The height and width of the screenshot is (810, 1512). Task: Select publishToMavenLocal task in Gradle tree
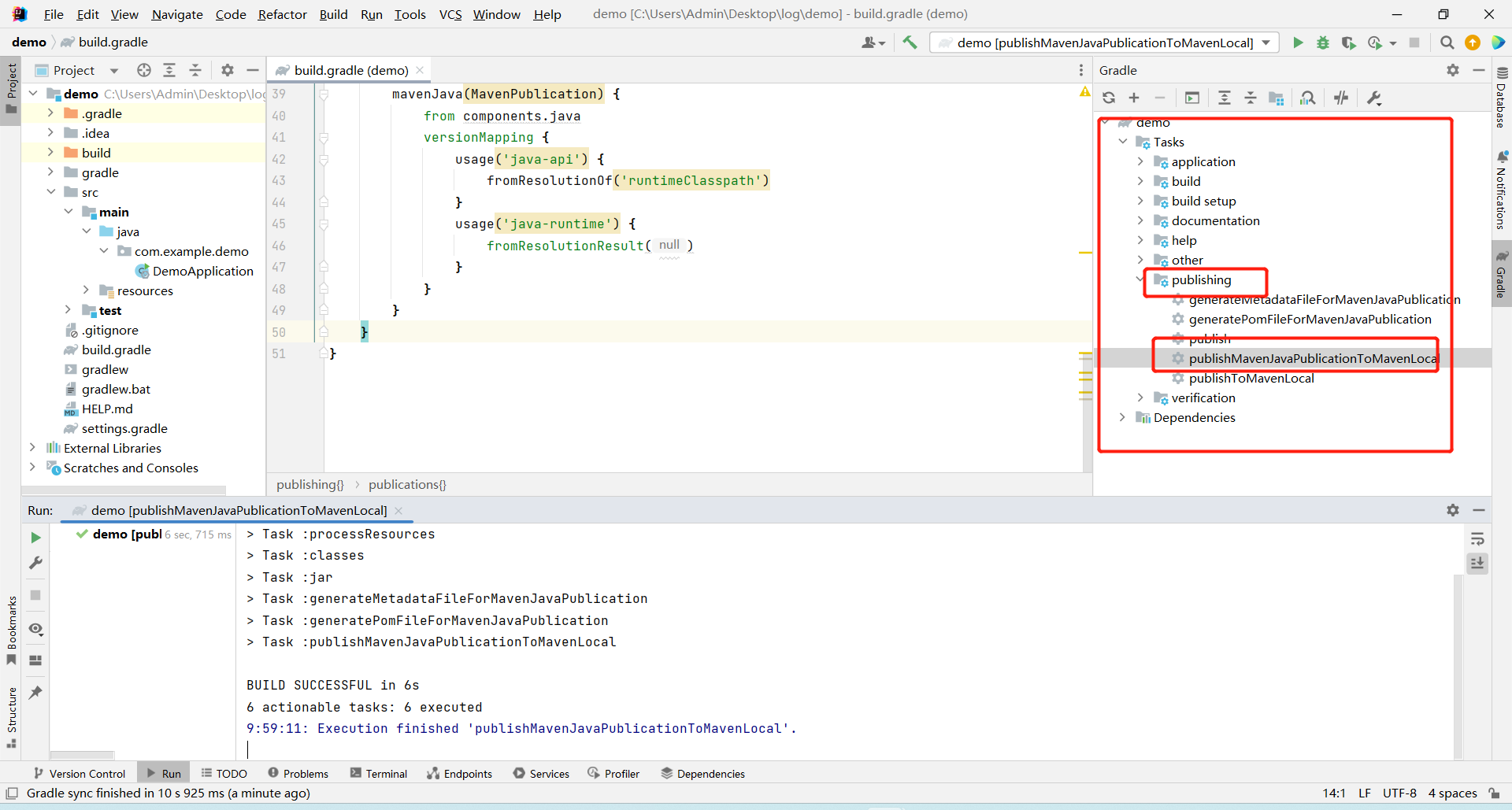click(x=1251, y=378)
